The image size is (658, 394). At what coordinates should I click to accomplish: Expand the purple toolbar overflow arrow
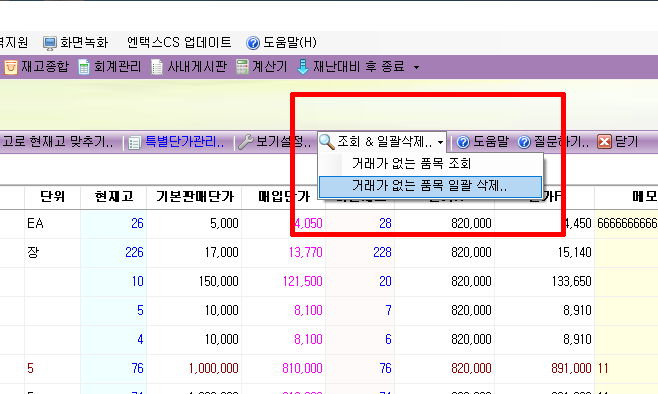(416, 67)
